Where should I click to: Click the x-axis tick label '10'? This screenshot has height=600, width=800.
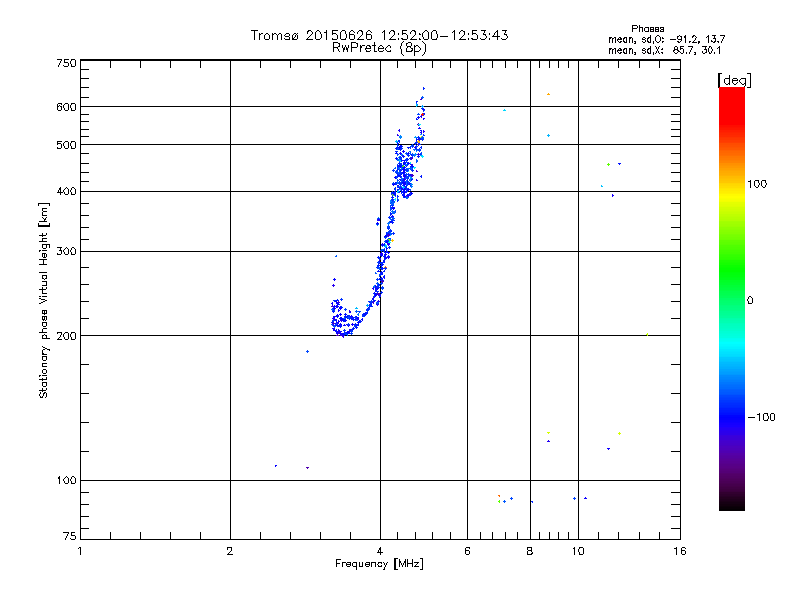pyautogui.click(x=578, y=551)
